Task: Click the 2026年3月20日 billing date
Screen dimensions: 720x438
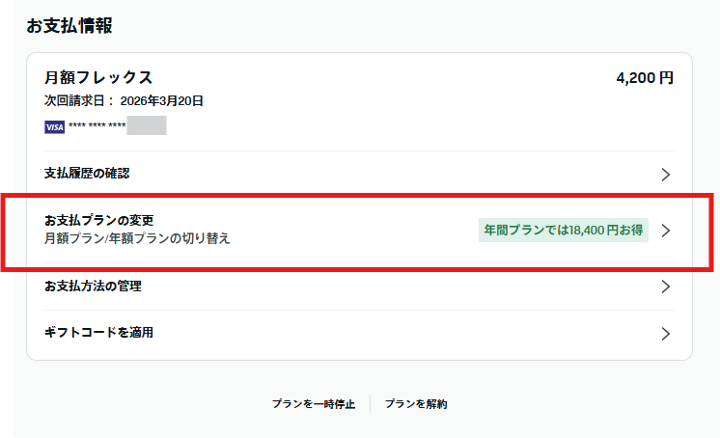Action: click(x=162, y=101)
